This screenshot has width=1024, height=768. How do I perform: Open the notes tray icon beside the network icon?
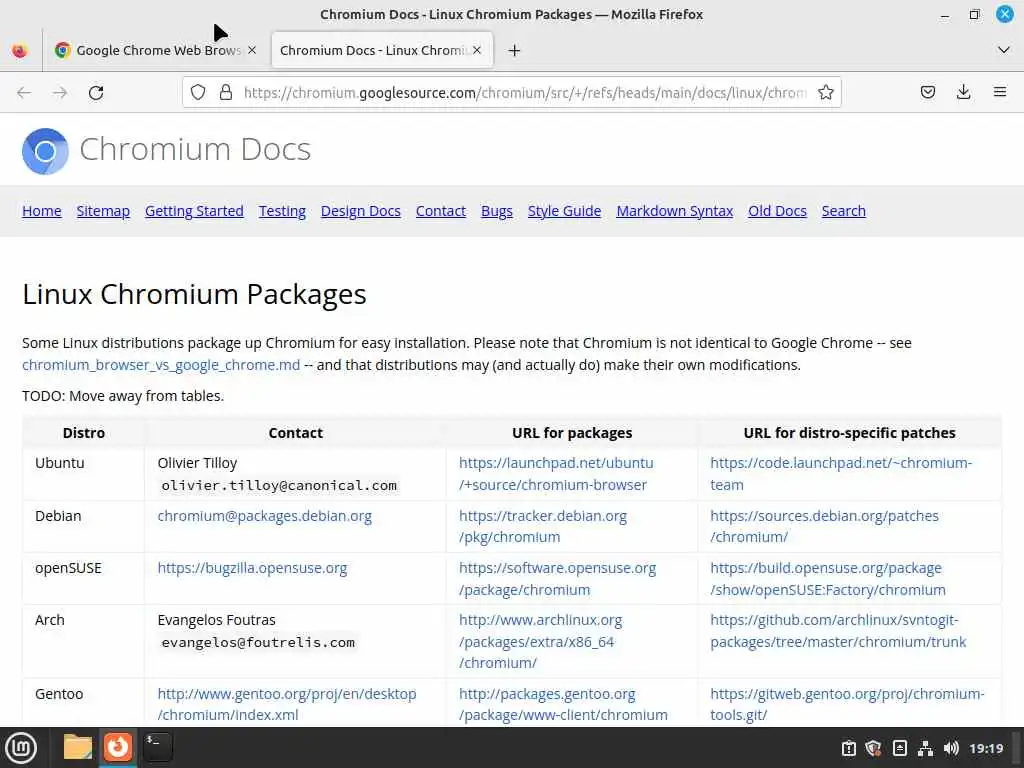pos(899,748)
